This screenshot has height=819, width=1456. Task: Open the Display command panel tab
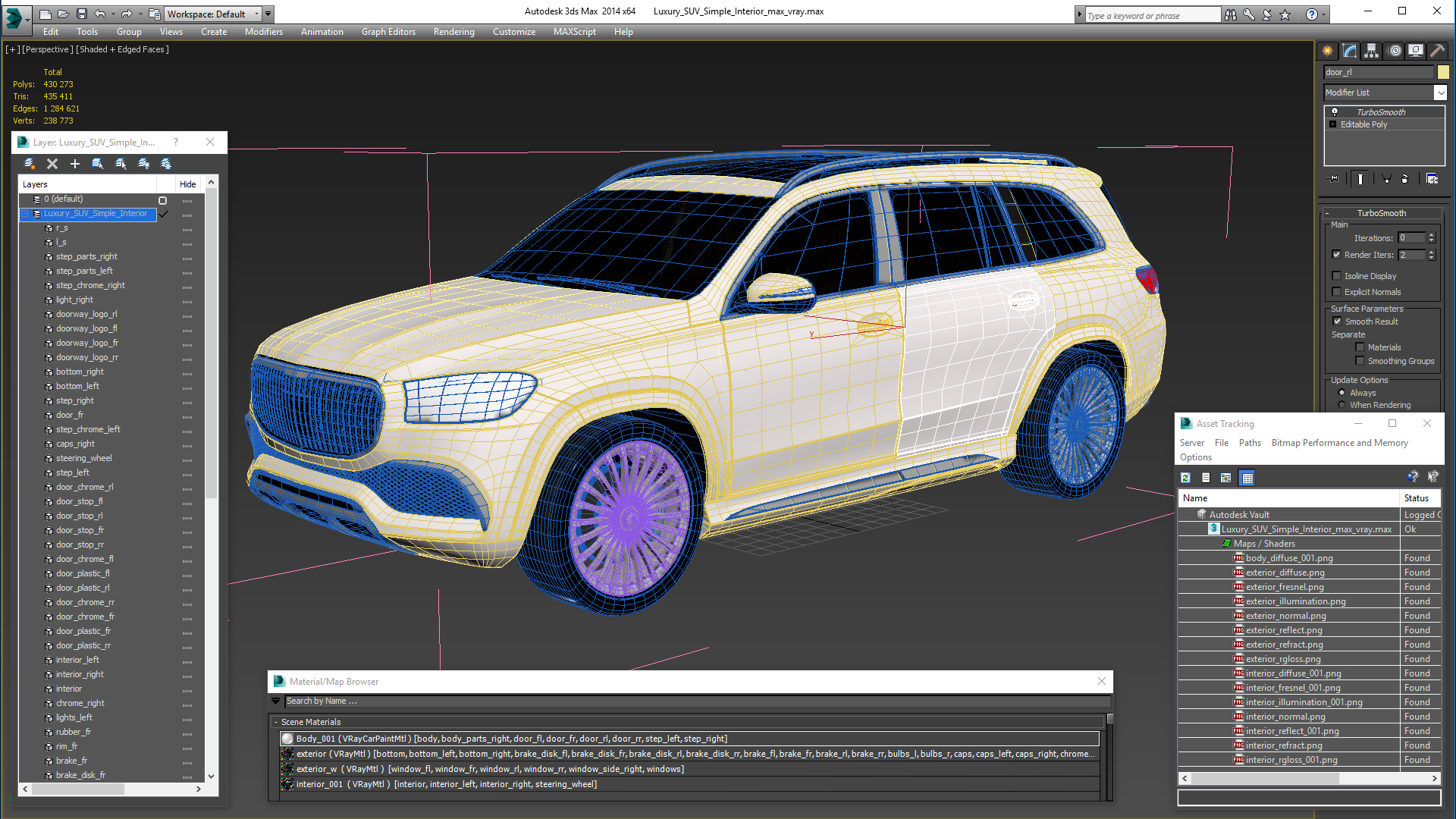coord(1415,51)
